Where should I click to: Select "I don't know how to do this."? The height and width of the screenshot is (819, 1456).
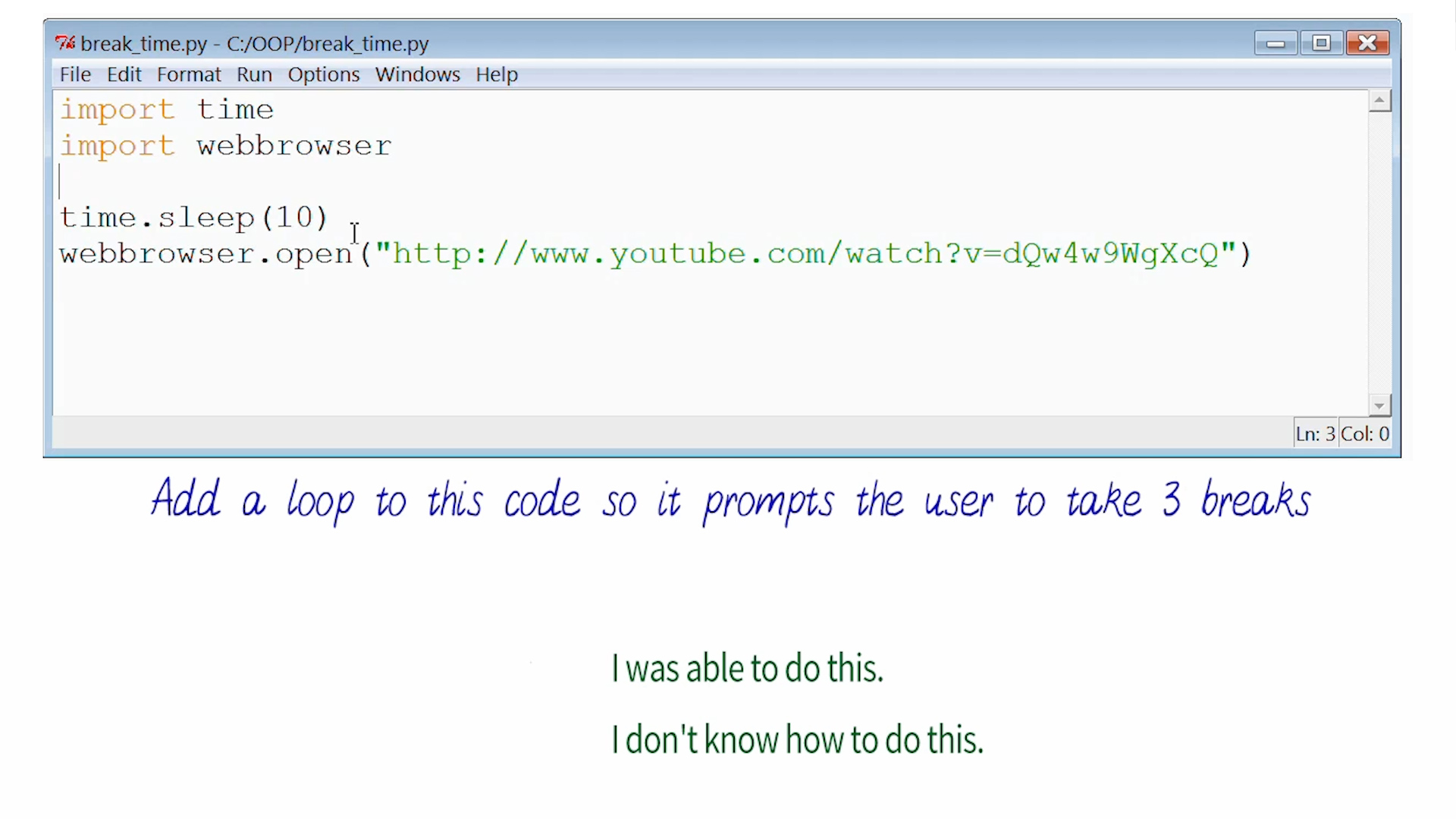[797, 739]
